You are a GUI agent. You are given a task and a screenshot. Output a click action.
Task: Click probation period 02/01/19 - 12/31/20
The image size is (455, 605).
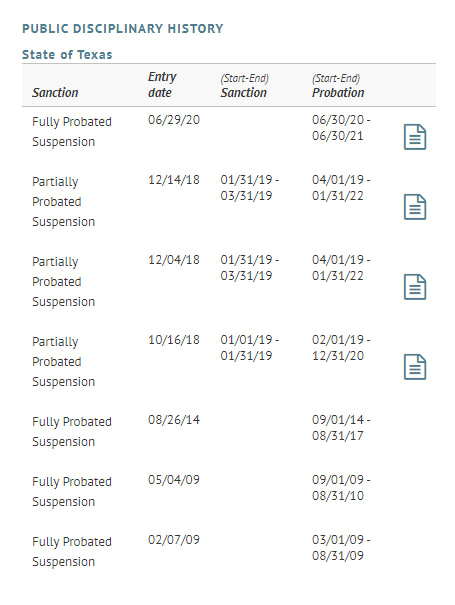pyautogui.click(x=341, y=348)
